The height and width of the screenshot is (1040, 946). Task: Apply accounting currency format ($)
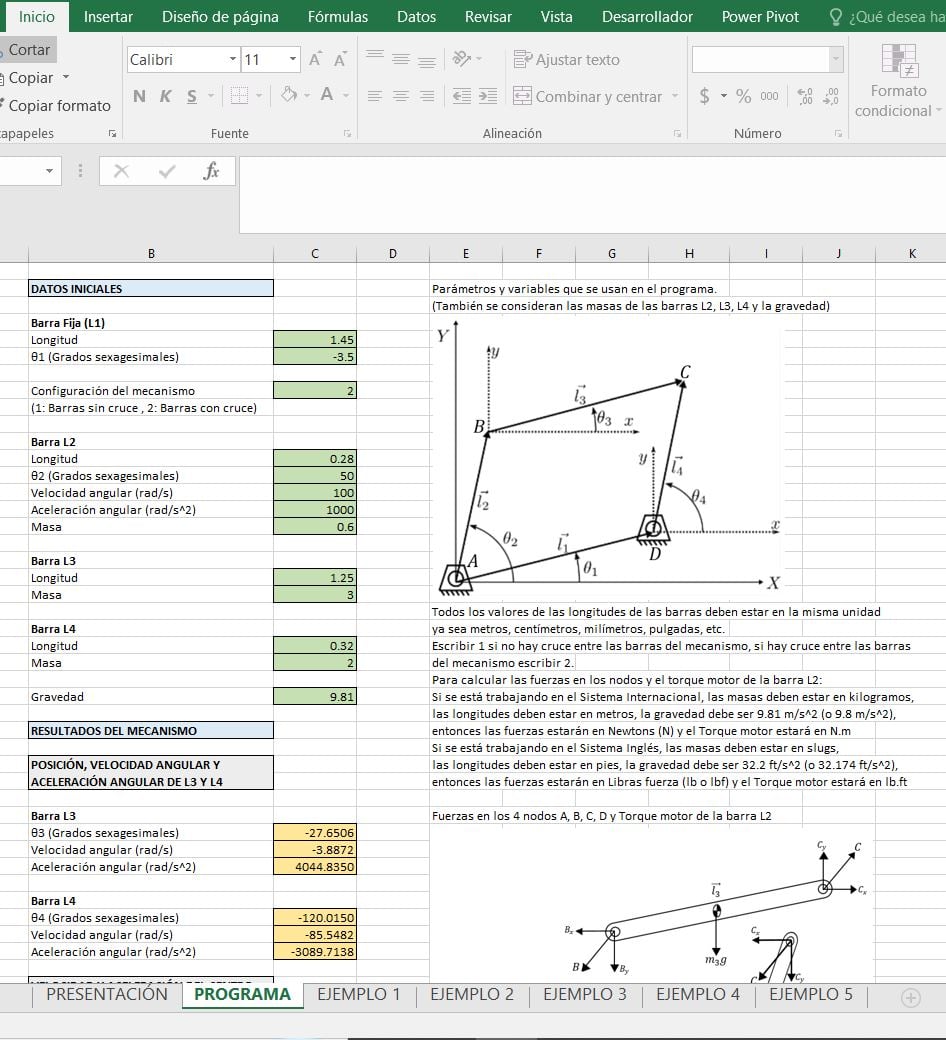click(x=705, y=96)
